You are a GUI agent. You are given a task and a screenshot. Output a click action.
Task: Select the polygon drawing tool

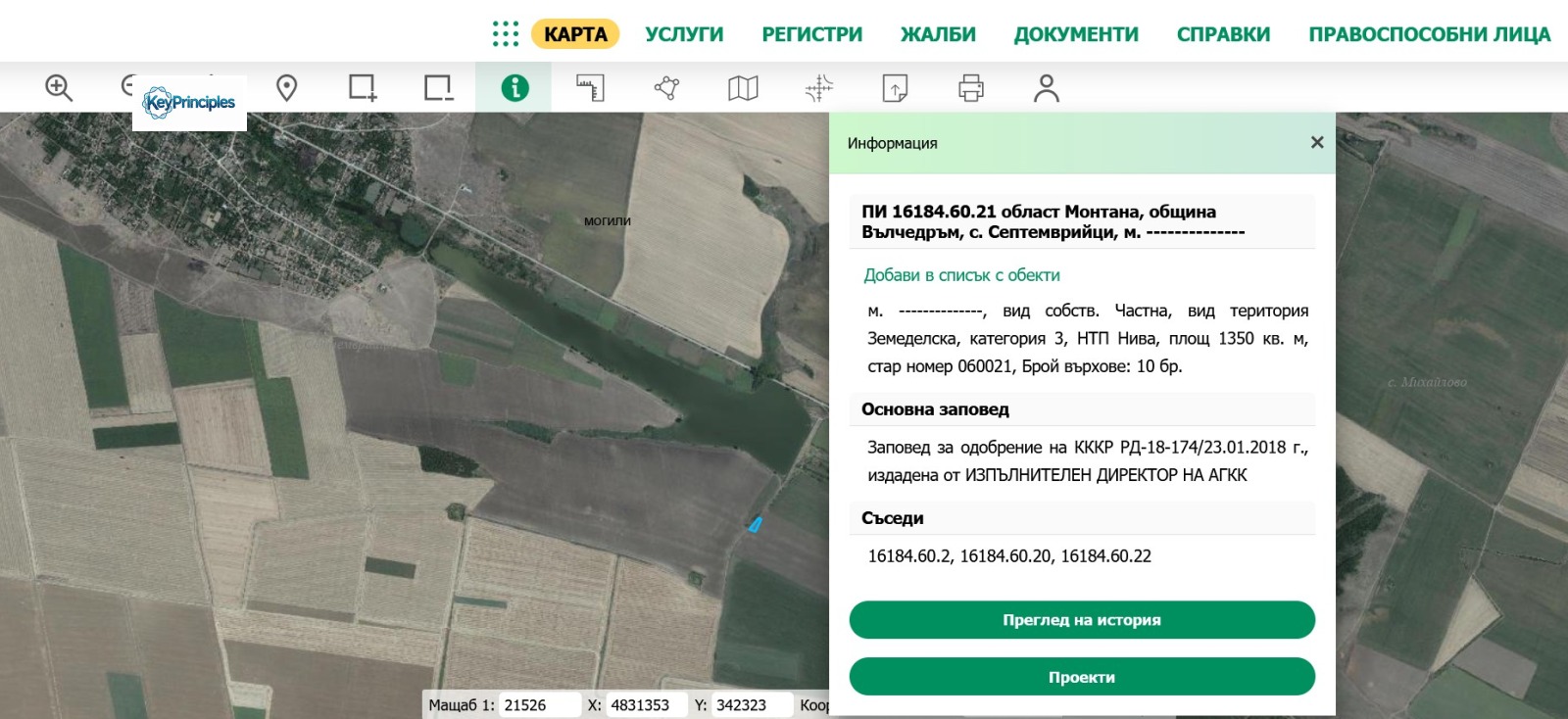pos(666,88)
